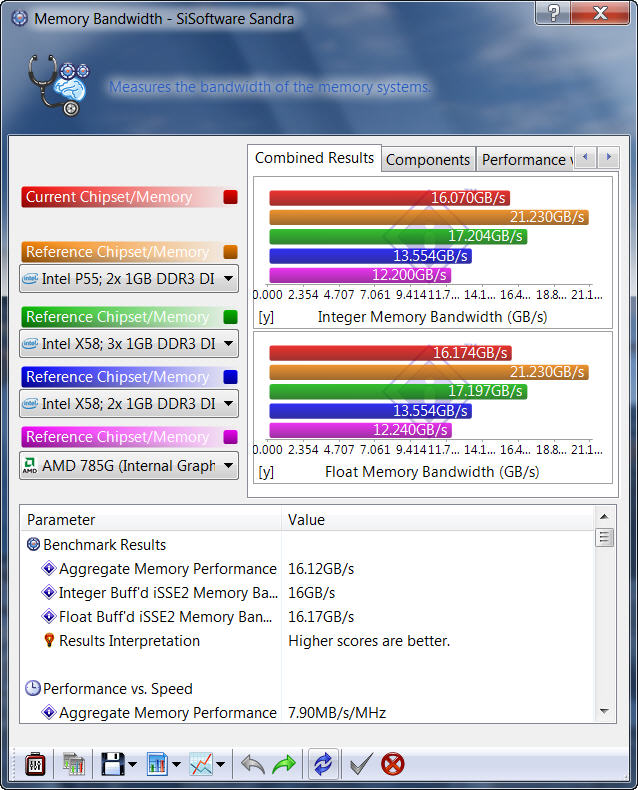Select the Results Interpretation row
Viewport: 638px width, 790px height.
pos(307,641)
